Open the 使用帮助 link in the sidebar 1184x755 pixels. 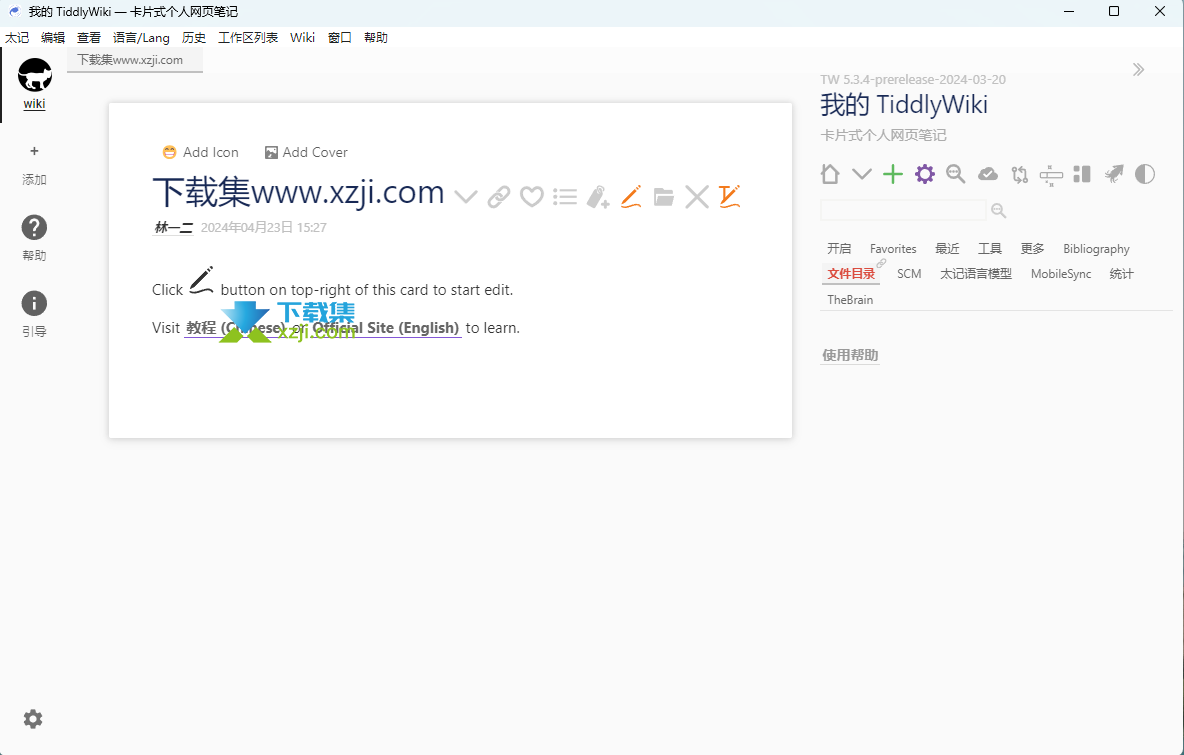pyautogui.click(x=850, y=355)
